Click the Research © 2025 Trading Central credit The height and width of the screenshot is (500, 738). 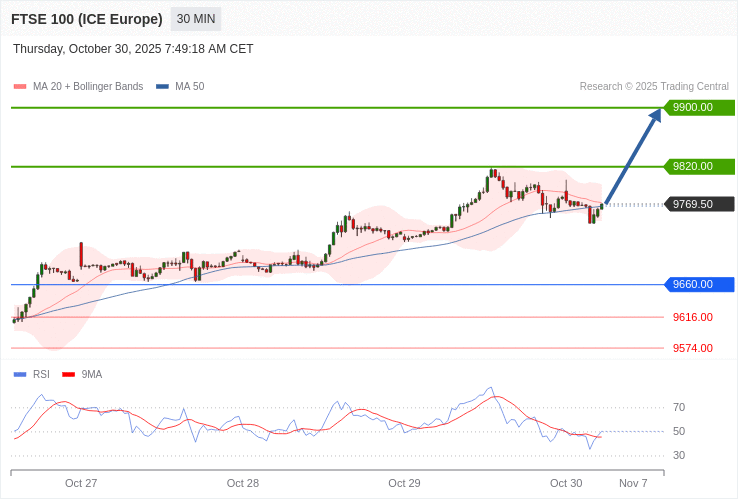point(654,87)
